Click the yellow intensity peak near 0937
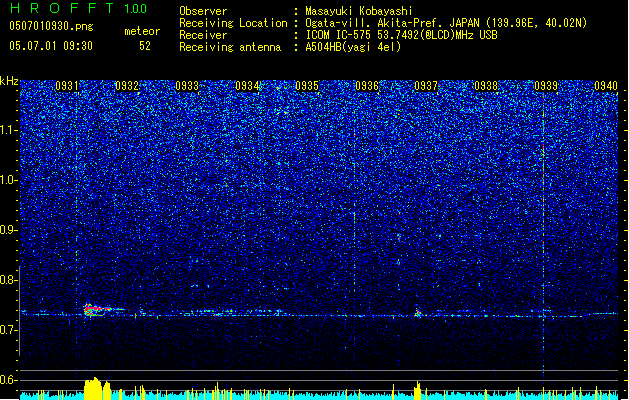The image size is (629, 400). click(418, 390)
